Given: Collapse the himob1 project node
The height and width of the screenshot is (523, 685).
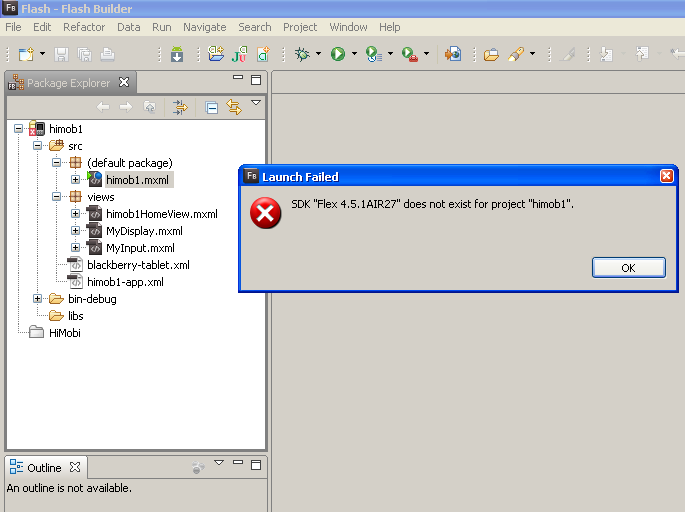Looking at the screenshot, I should click(18, 128).
